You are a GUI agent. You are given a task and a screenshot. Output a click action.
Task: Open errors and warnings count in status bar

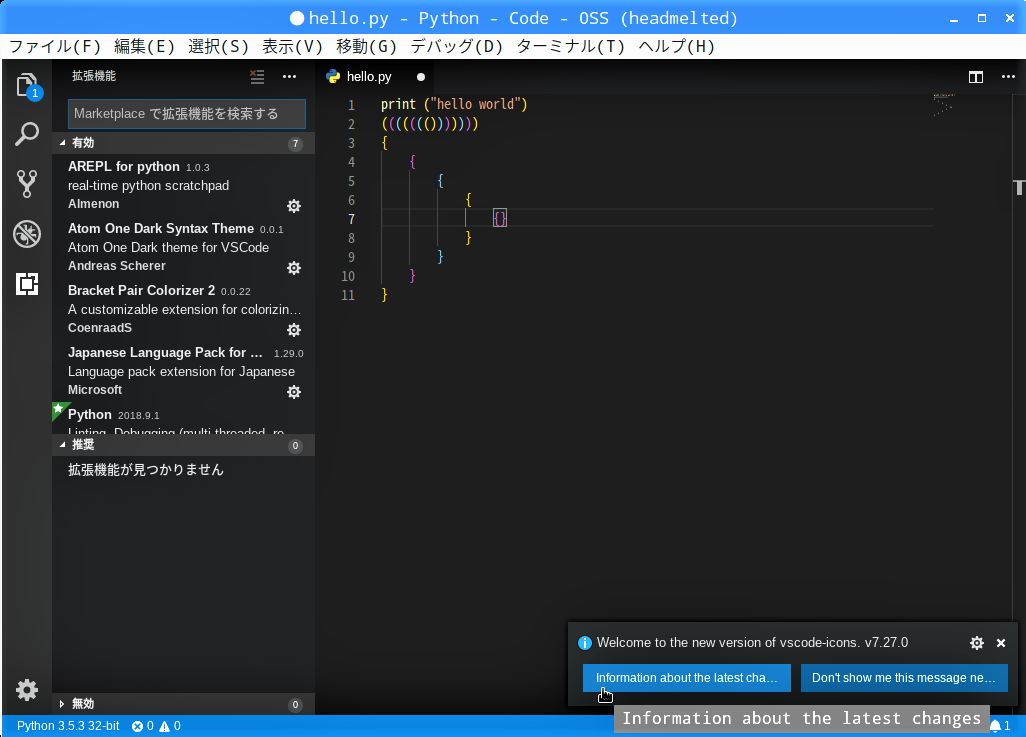tap(156, 726)
